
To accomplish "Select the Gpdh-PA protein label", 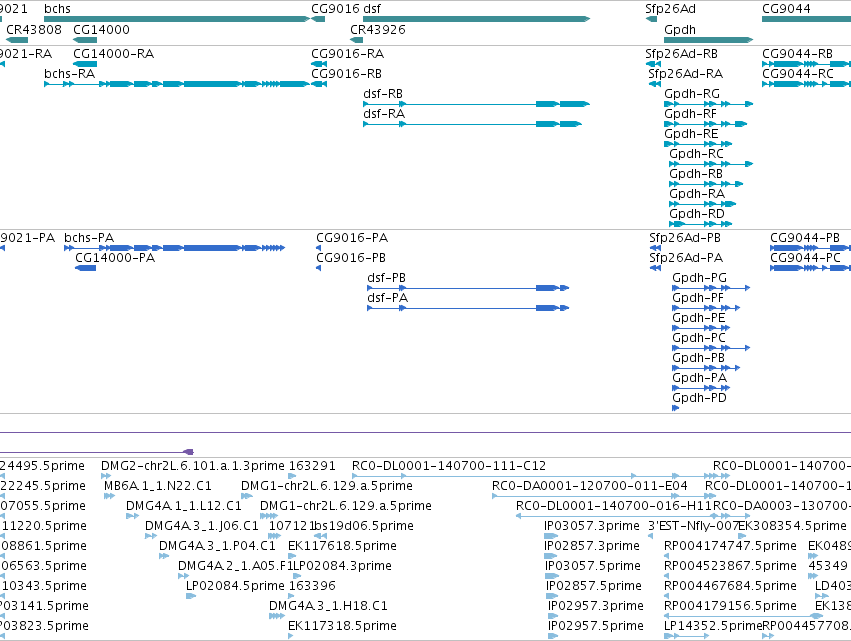I will 700,378.
